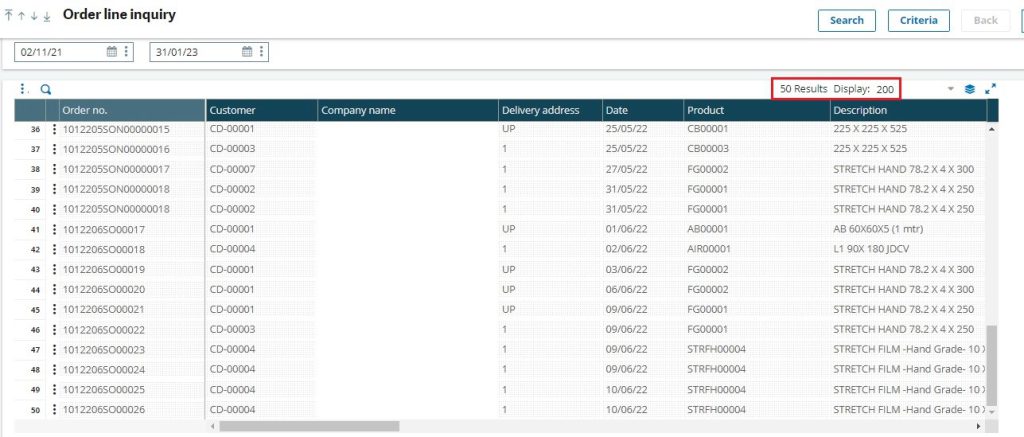Click the horizontal scrollbar thumb
The height and width of the screenshot is (437, 1024).
point(309,426)
